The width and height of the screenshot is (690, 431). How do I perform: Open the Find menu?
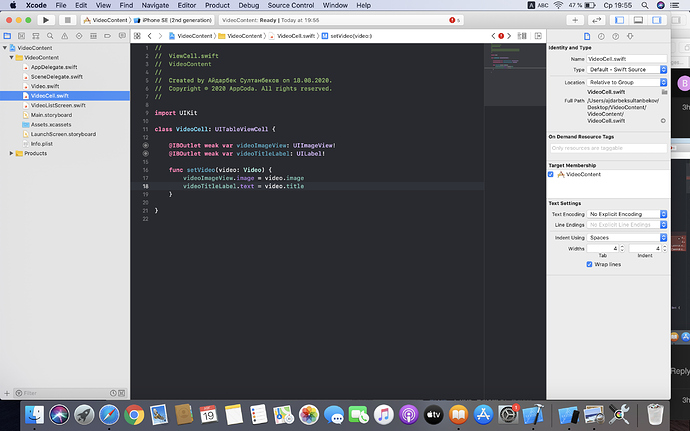point(126,5)
